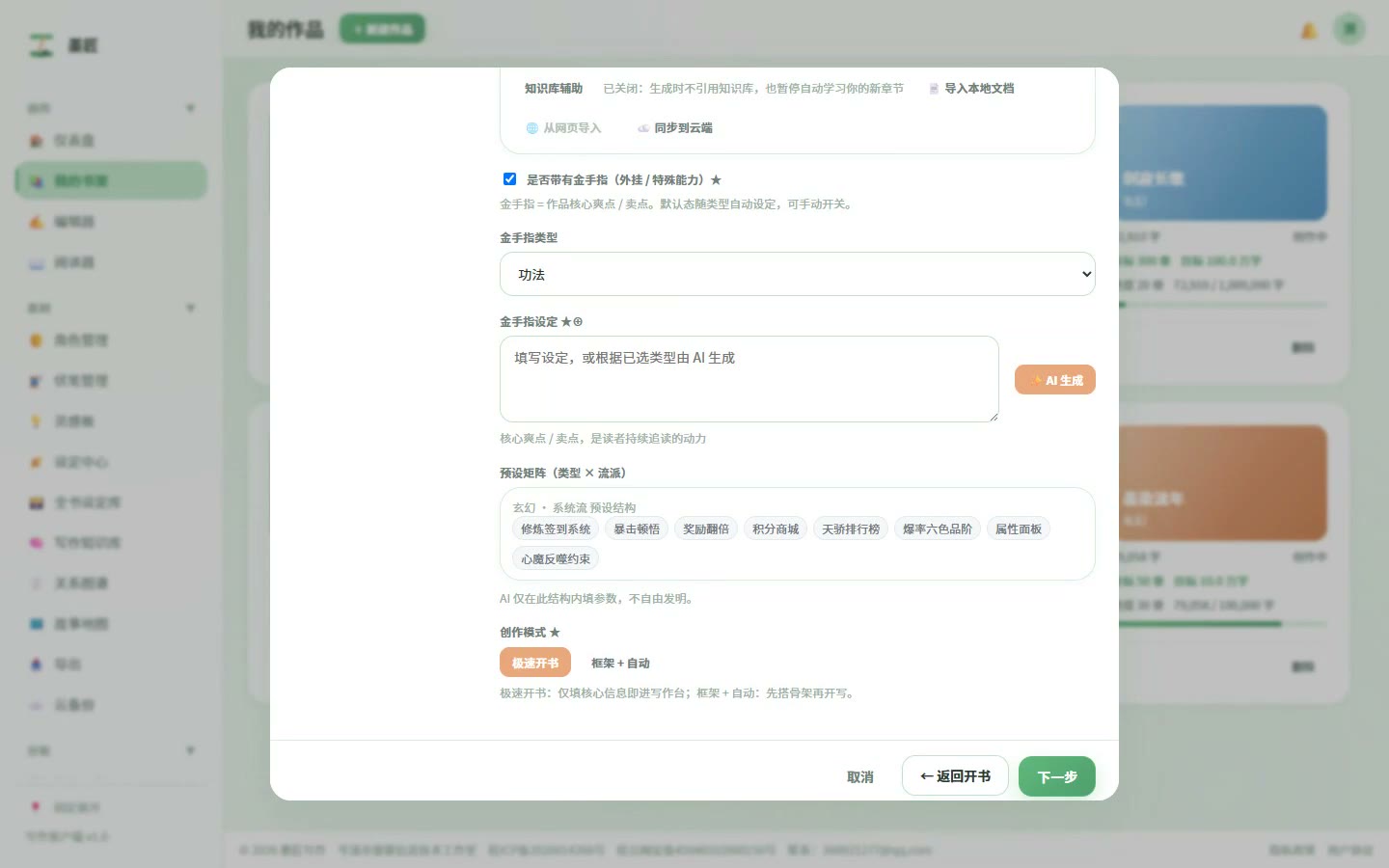Select the 积分商城 preset chip
Viewport: 1389px width, 868px height.
pyautogui.click(x=776, y=529)
